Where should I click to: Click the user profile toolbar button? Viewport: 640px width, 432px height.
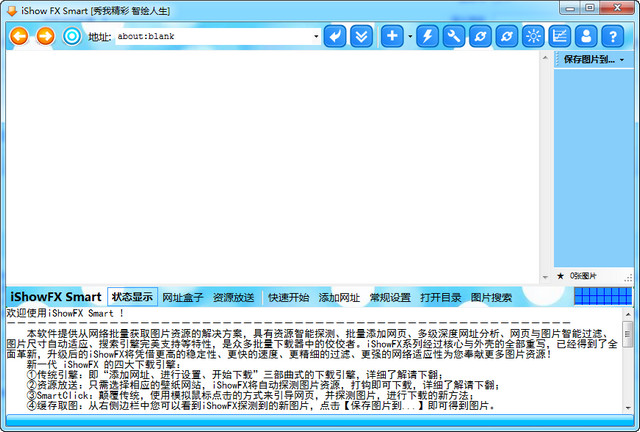tap(586, 36)
